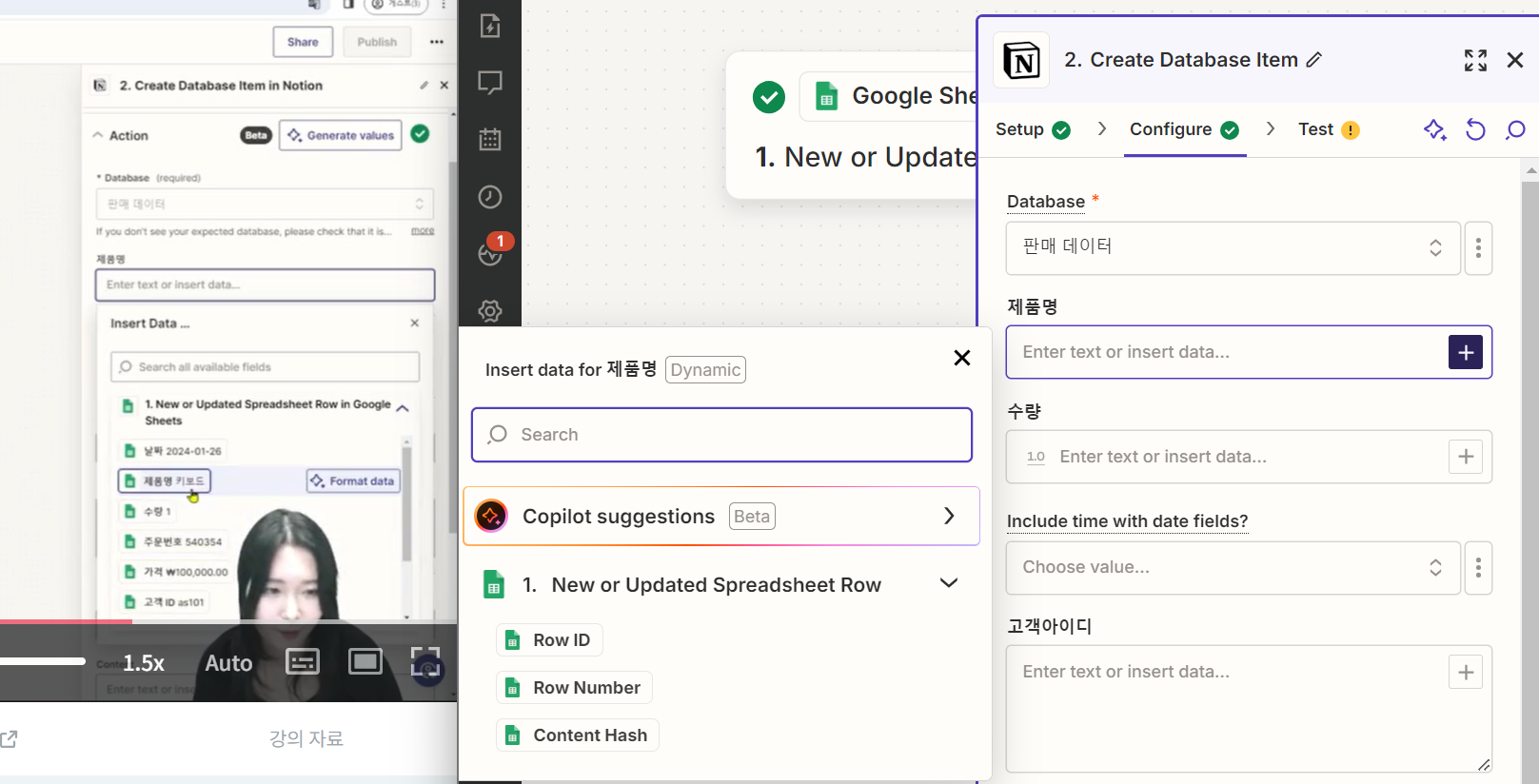Click the AI sparkle icon near Test tab
The image size is (1539, 784).
1435,129
